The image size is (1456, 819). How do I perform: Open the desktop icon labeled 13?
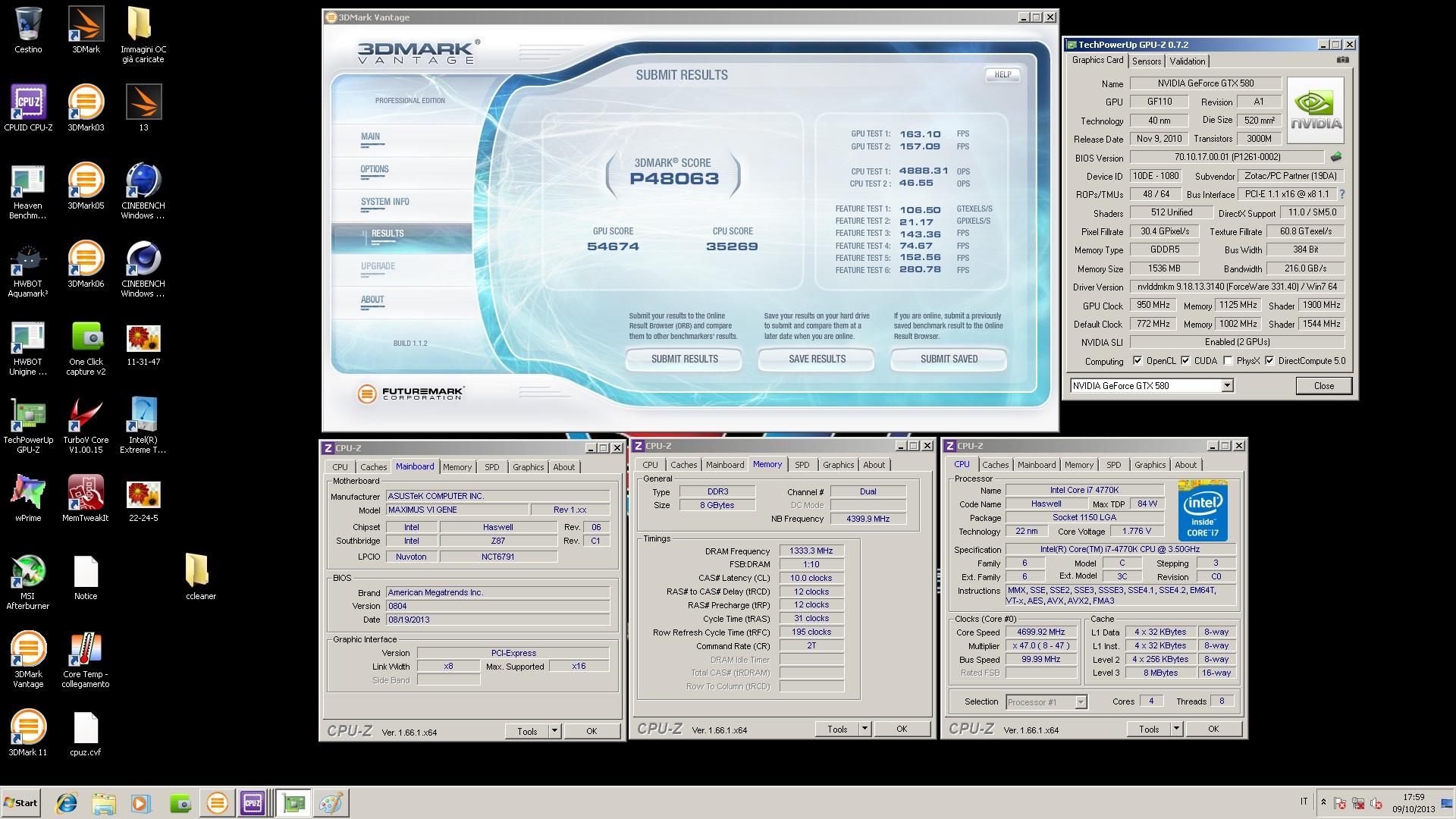143,108
